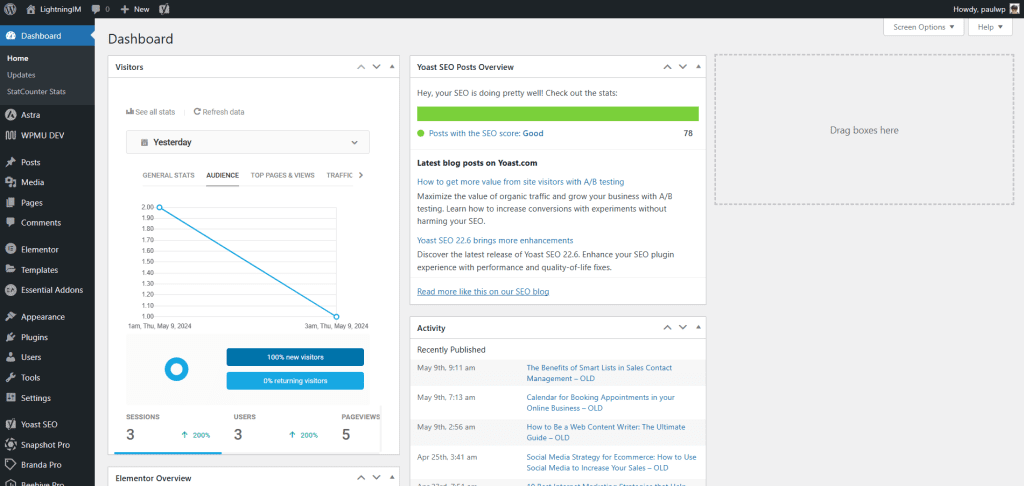Viewport: 1024px width, 486px height.
Task: Click the Users sidebar icon
Action: (x=10, y=357)
